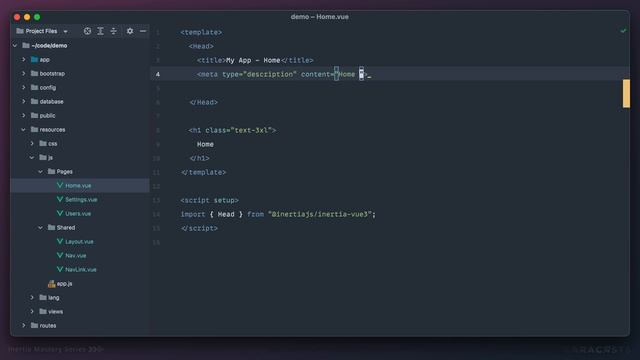Open Nav.vue in the Shared folder
Viewport: 640px width, 360px height.
coord(76,256)
